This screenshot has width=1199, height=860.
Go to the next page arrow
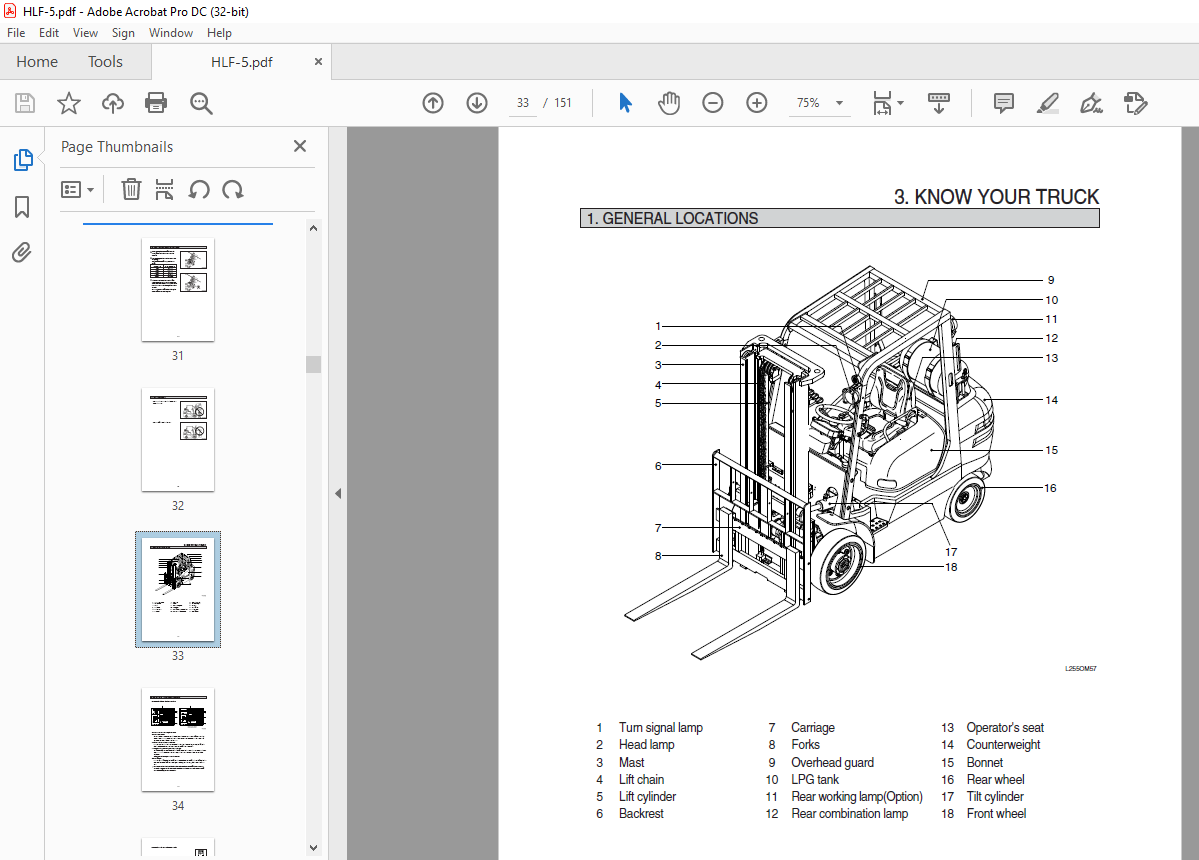(477, 102)
